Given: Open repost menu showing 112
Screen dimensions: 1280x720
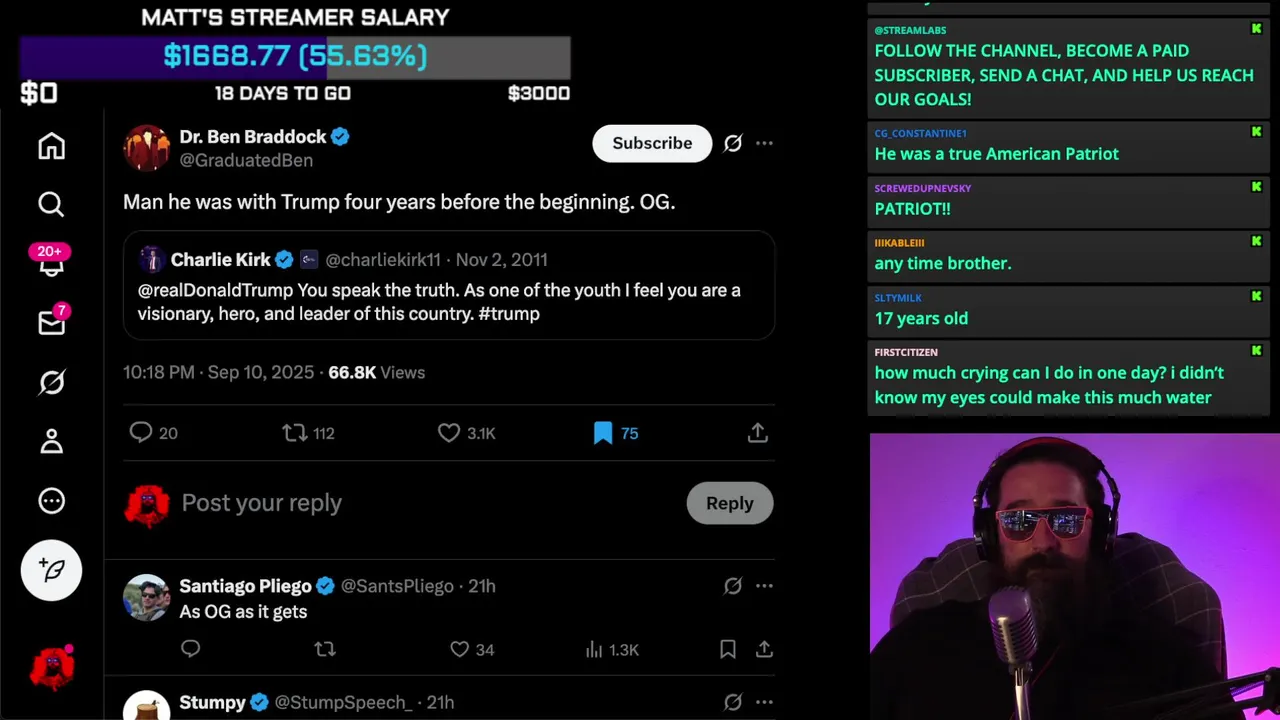Looking at the screenshot, I should pos(309,433).
